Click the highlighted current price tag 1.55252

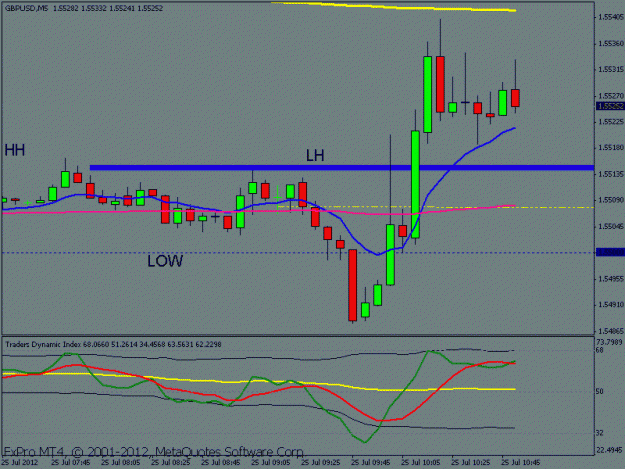coord(610,106)
